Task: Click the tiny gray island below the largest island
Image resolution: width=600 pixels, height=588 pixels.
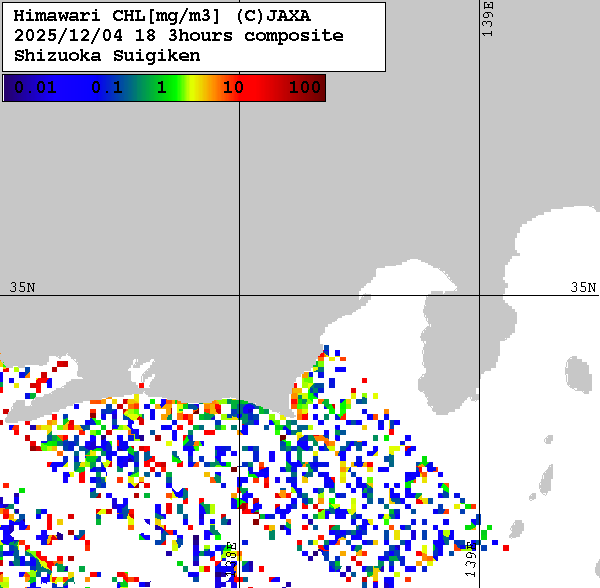Action: [548, 438]
